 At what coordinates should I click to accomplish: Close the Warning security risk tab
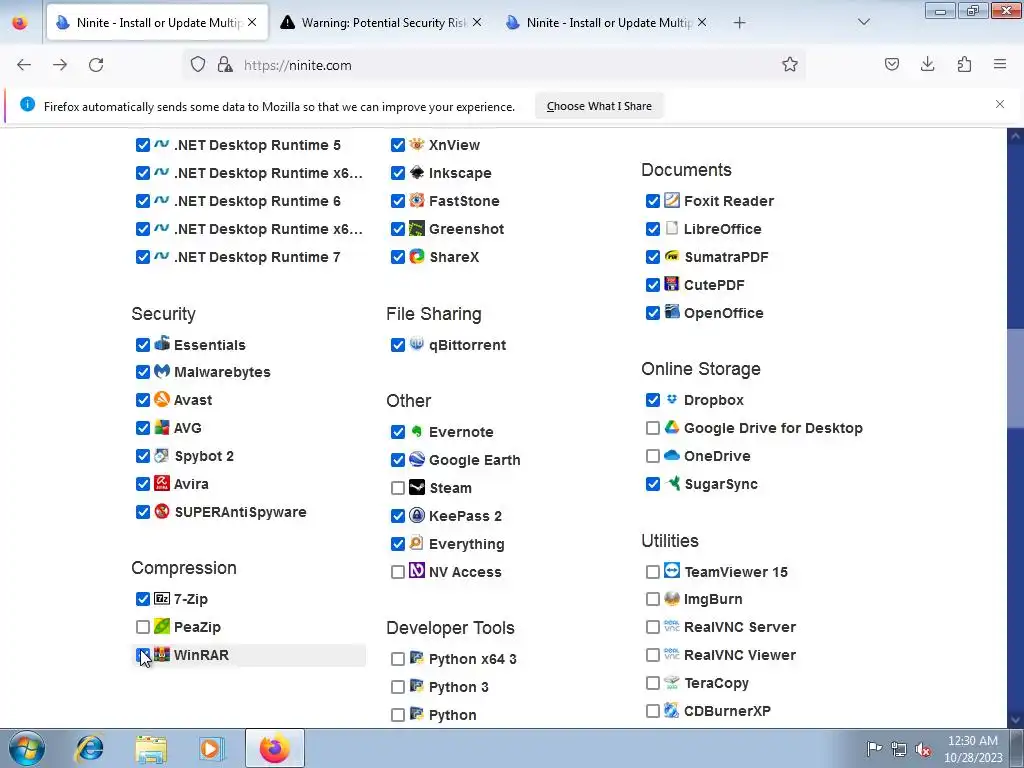pos(477,22)
